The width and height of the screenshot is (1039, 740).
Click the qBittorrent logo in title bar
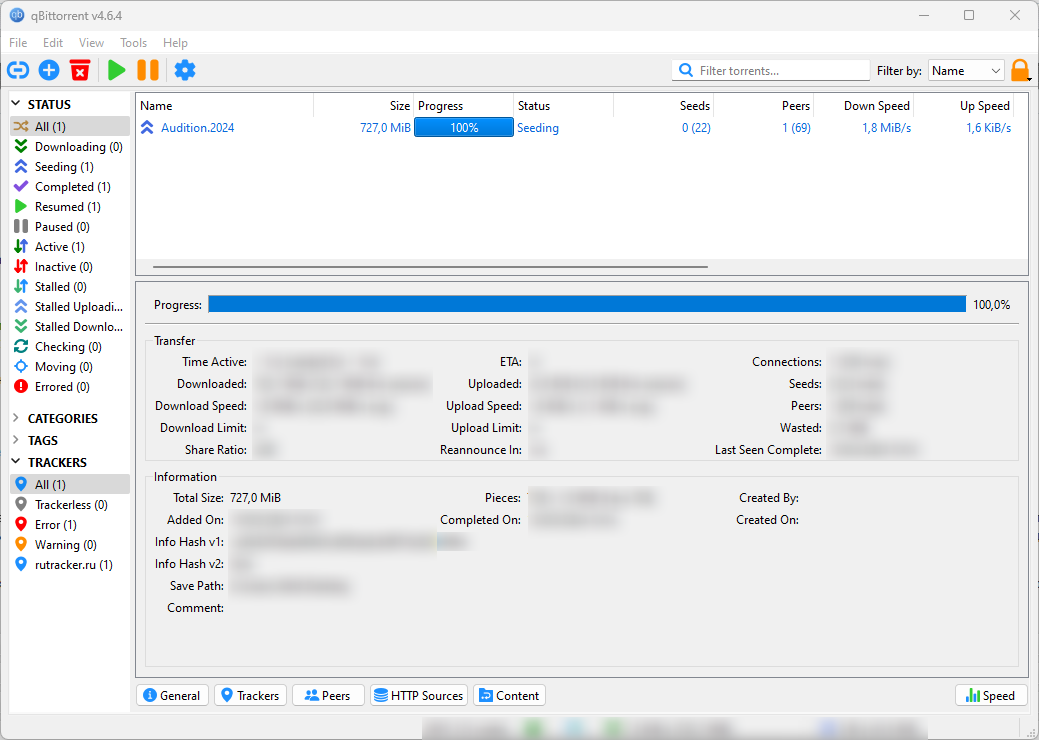click(17, 15)
